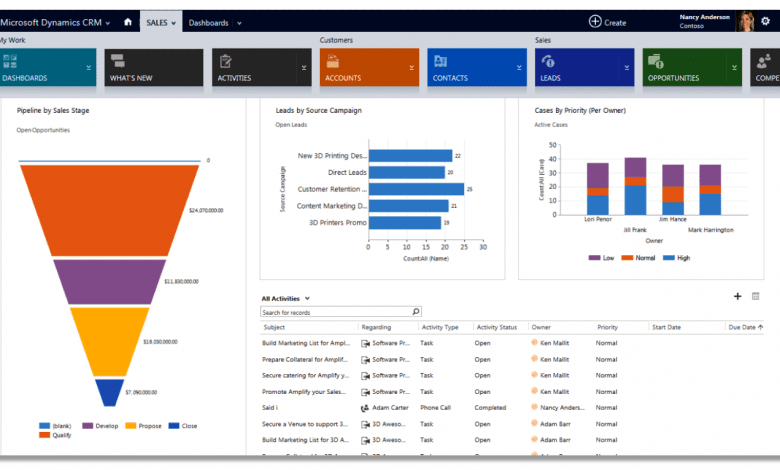
Task: Expand Microsoft Dynamics CRM dropdown arrow
Action: (107, 23)
